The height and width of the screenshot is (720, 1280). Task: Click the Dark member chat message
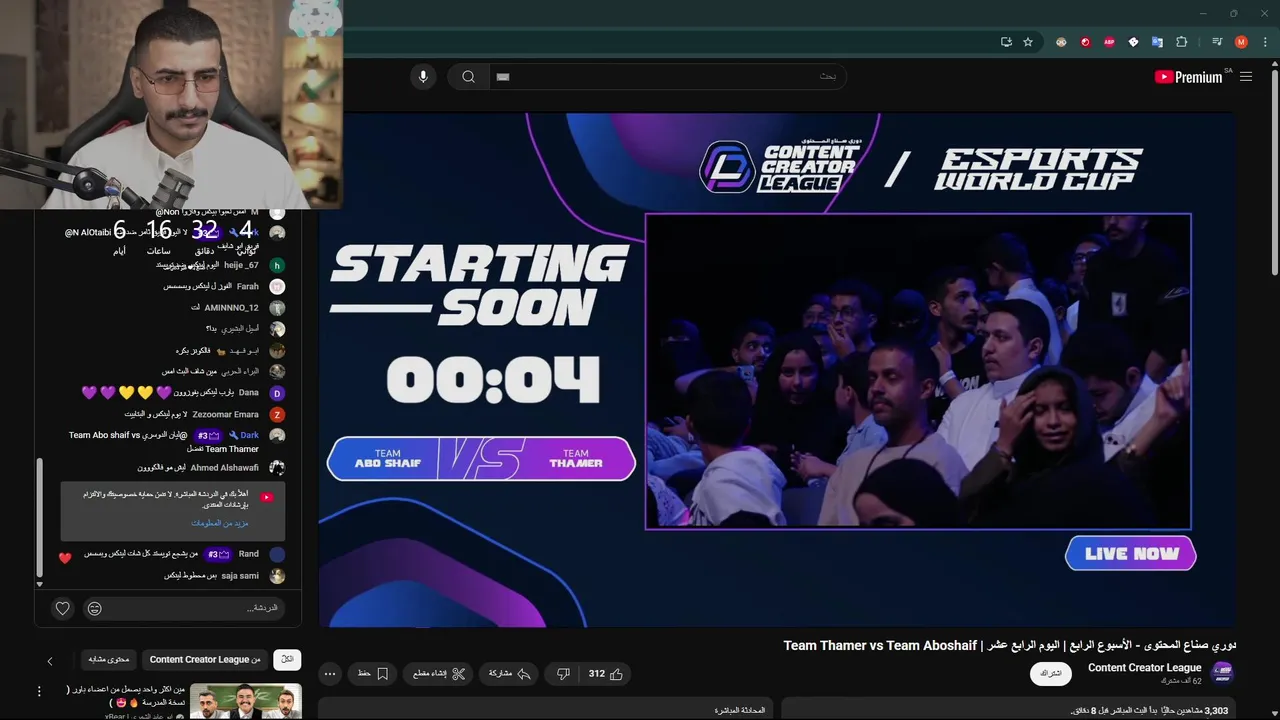click(177, 441)
